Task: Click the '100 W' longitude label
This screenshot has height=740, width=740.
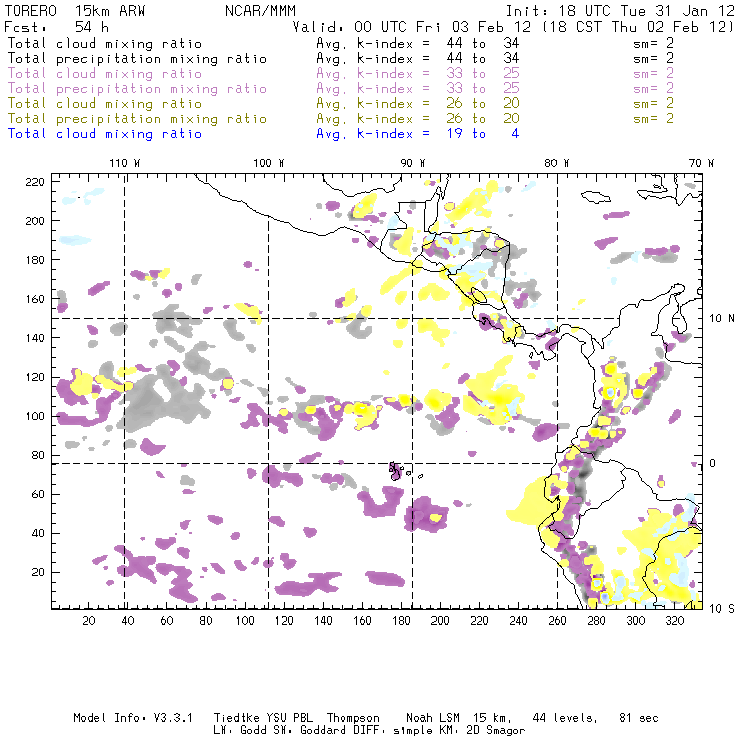Action: pos(269,163)
